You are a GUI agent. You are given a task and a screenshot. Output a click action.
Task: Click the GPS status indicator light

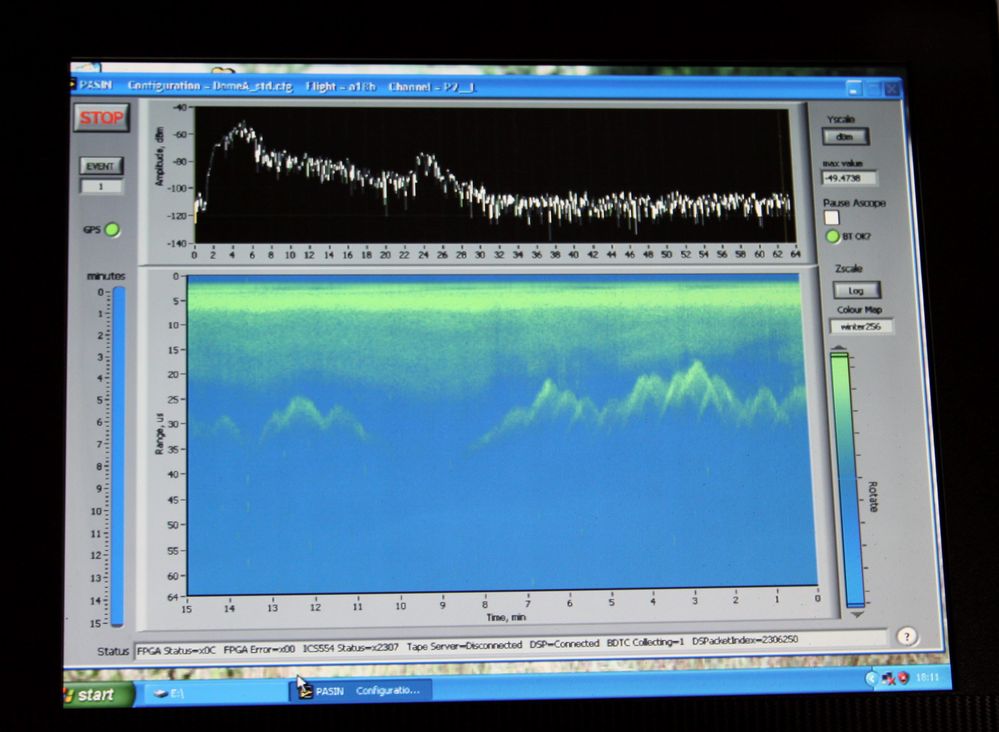pos(112,230)
